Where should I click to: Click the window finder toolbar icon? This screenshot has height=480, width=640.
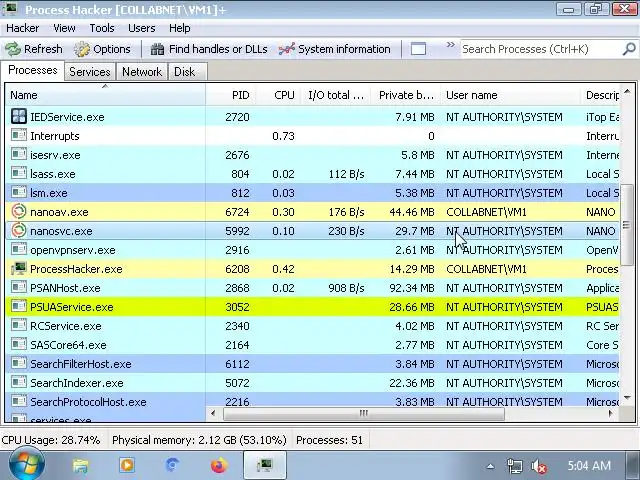(418, 49)
